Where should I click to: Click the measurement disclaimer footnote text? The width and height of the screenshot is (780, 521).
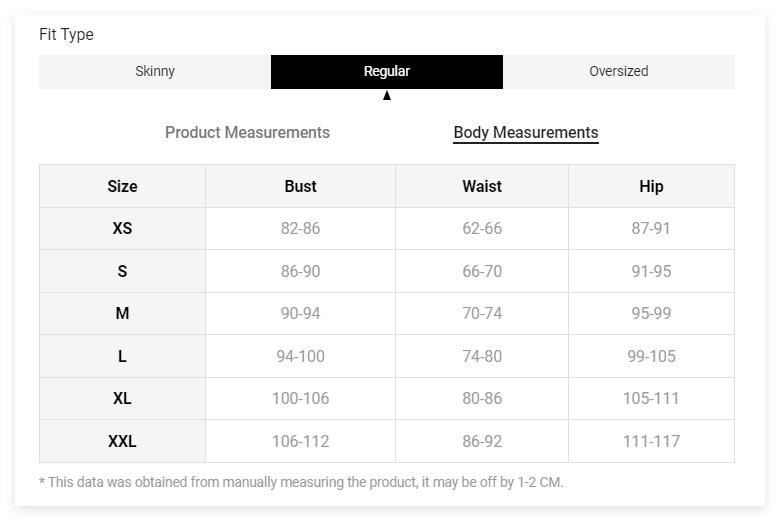click(301, 482)
